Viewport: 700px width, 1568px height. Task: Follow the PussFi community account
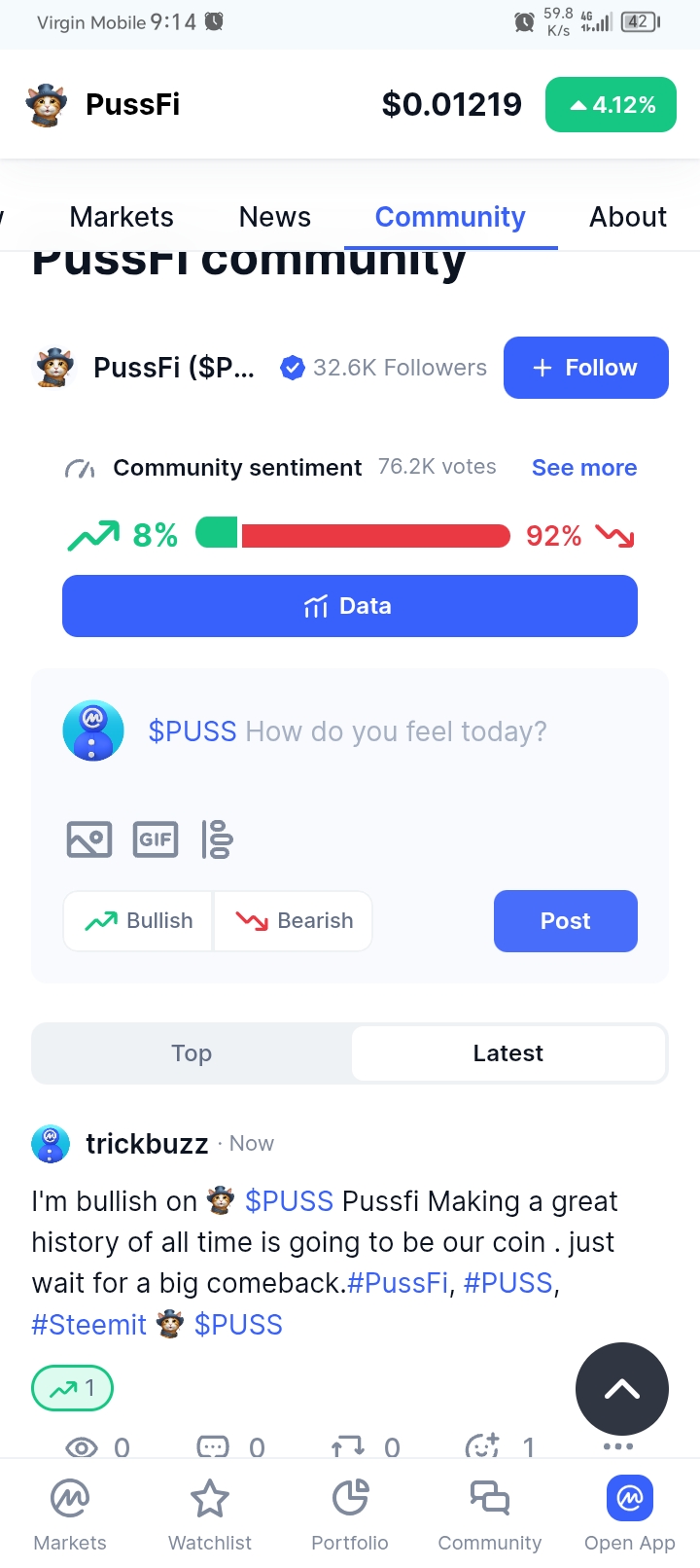585,368
